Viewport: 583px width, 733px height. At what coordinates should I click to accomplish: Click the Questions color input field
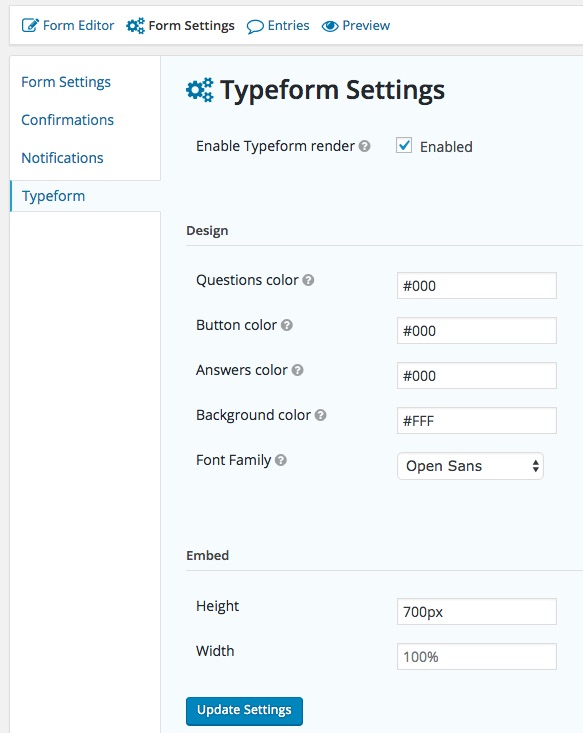[x=477, y=286]
